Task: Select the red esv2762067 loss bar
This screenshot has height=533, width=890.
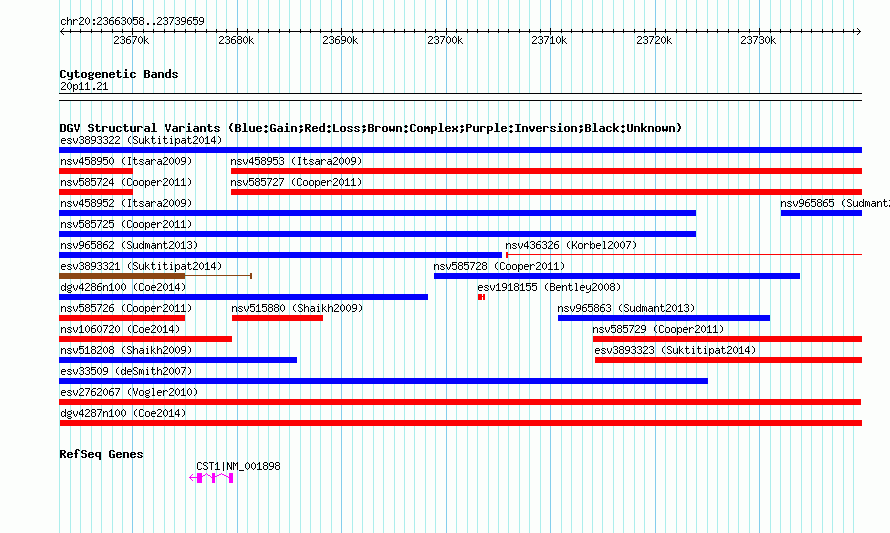Action: point(460,402)
